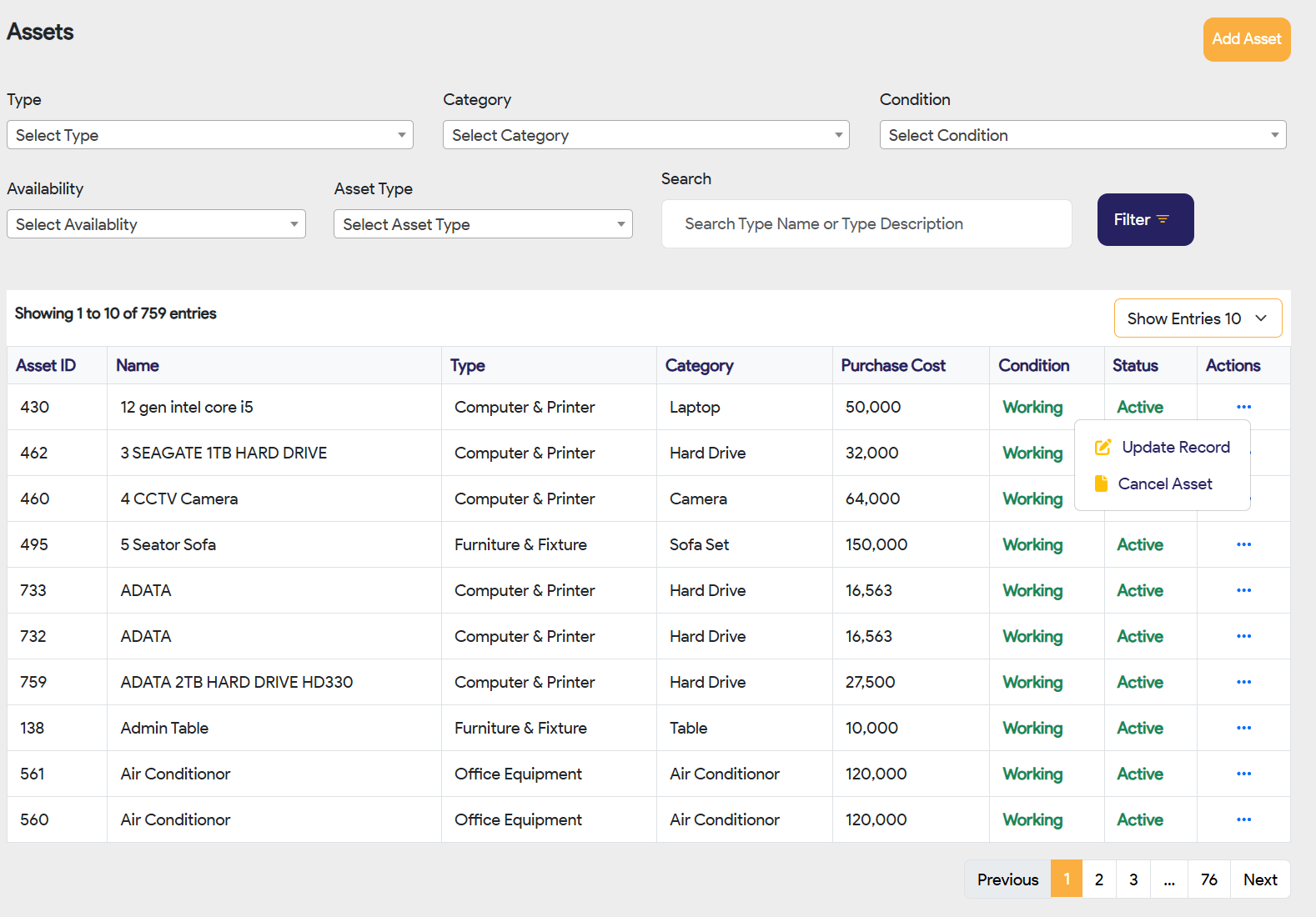Click Next in the pagination
Screen dimensions: 1316x917
1259,879
